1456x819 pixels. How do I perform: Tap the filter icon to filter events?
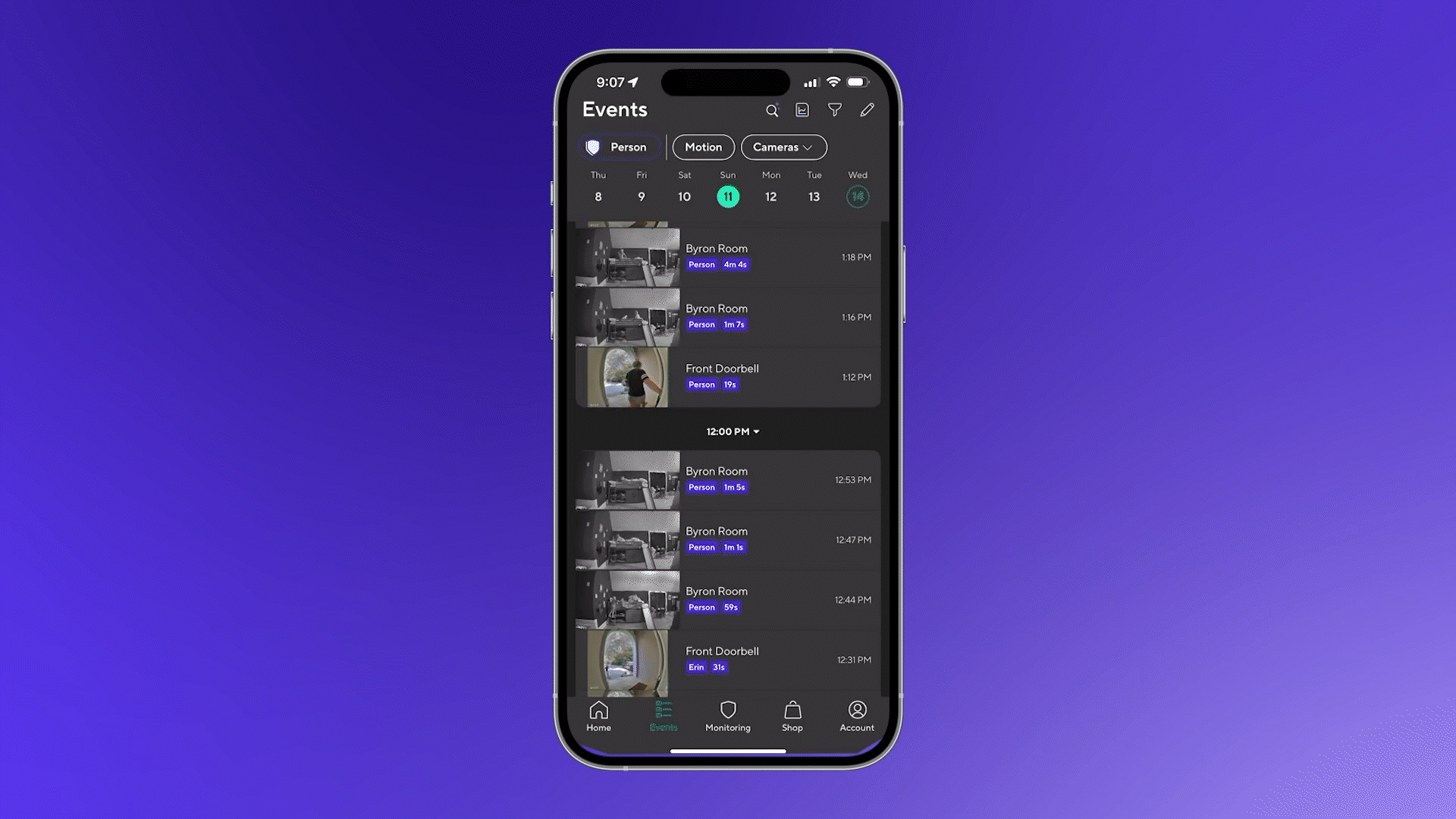pos(834,110)
